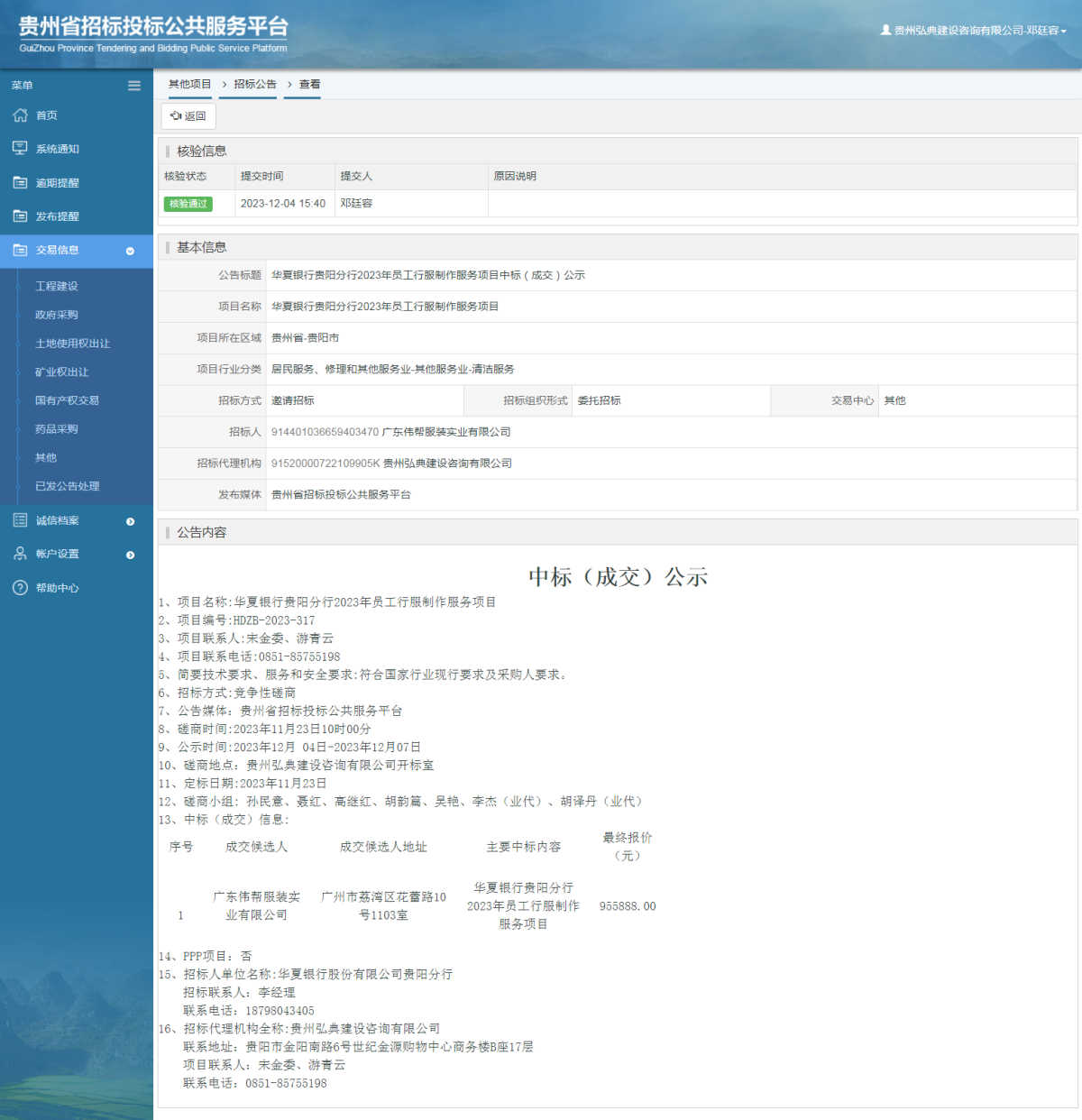Click the user icon in the top bar
1082x1120 pixels.
885,30
